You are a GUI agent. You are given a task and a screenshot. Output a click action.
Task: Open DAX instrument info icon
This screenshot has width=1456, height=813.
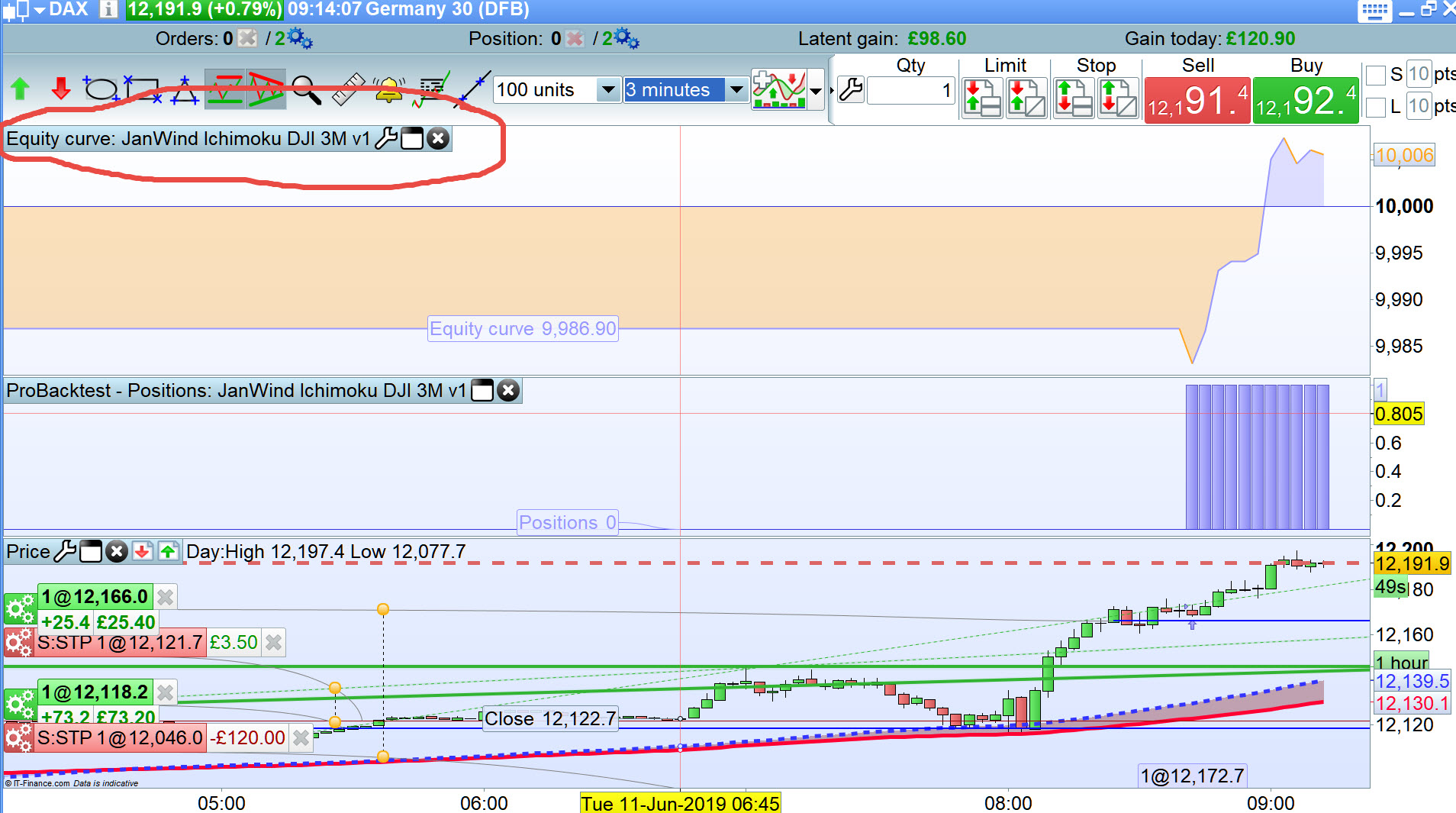(108, 9)
